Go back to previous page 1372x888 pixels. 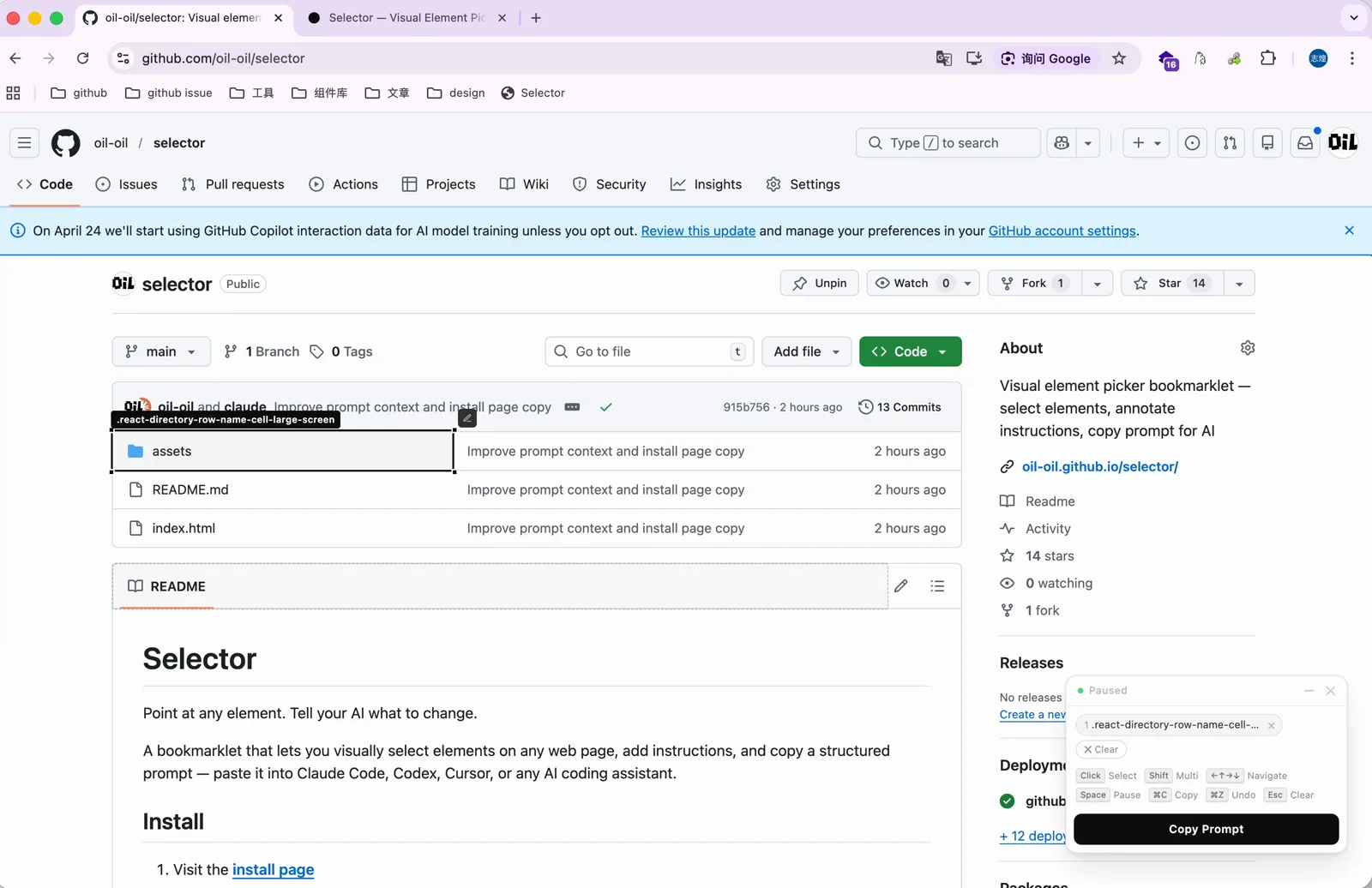[x=15, y=58]
